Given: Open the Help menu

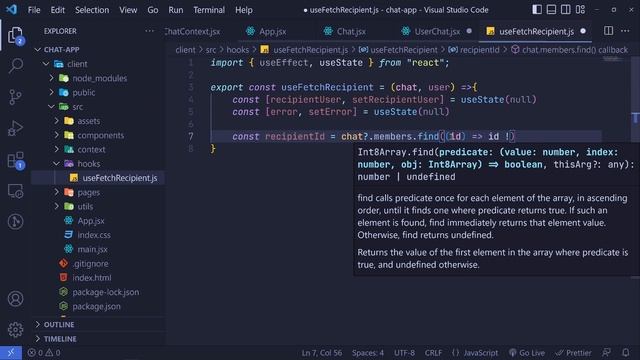Looking at the screenshot, I should (x=244, y=10).
